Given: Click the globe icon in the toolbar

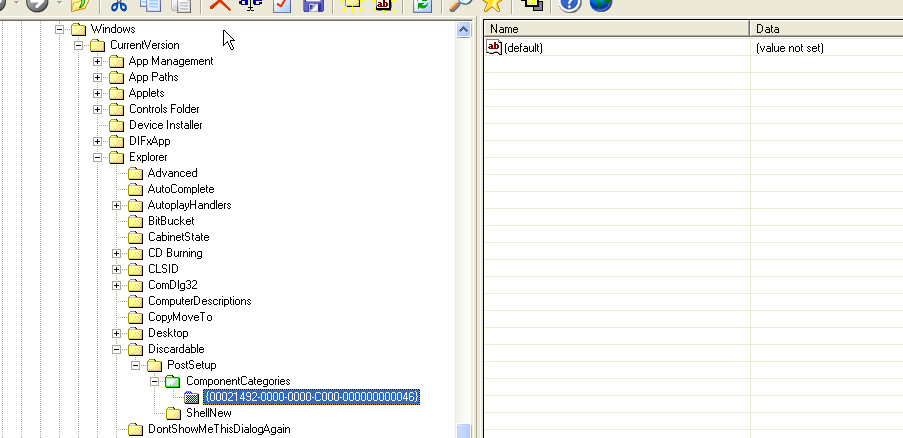Looking at the screenshot, I should [600, 5].
